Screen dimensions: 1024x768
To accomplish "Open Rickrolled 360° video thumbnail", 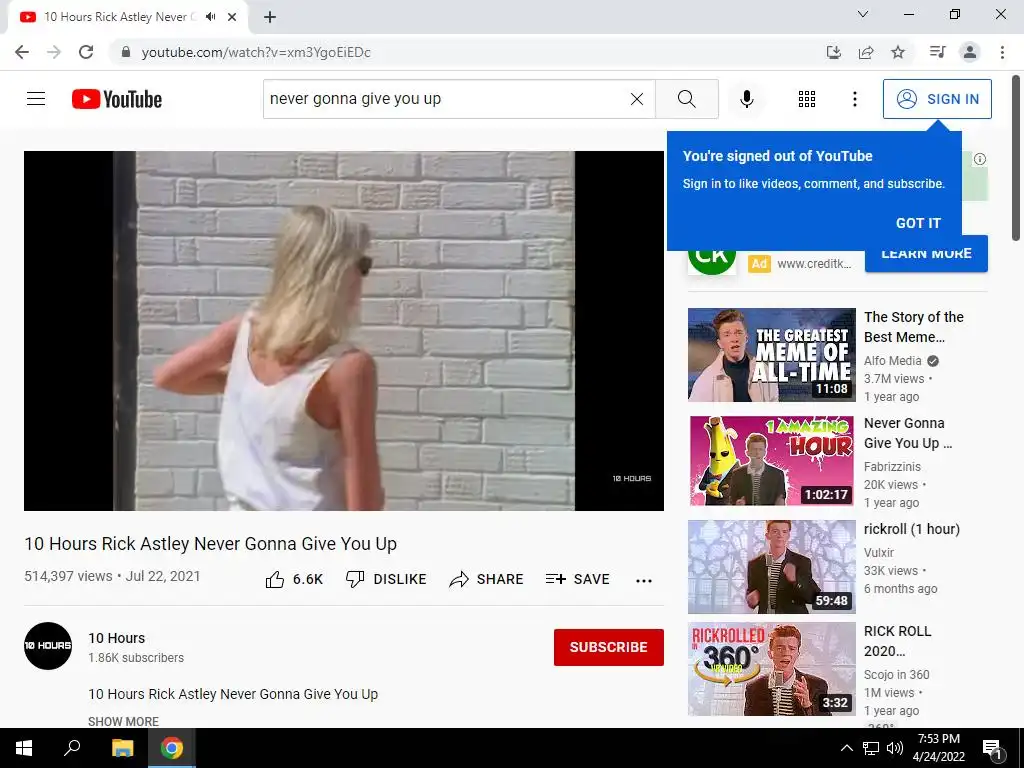I will pos(771,669).
